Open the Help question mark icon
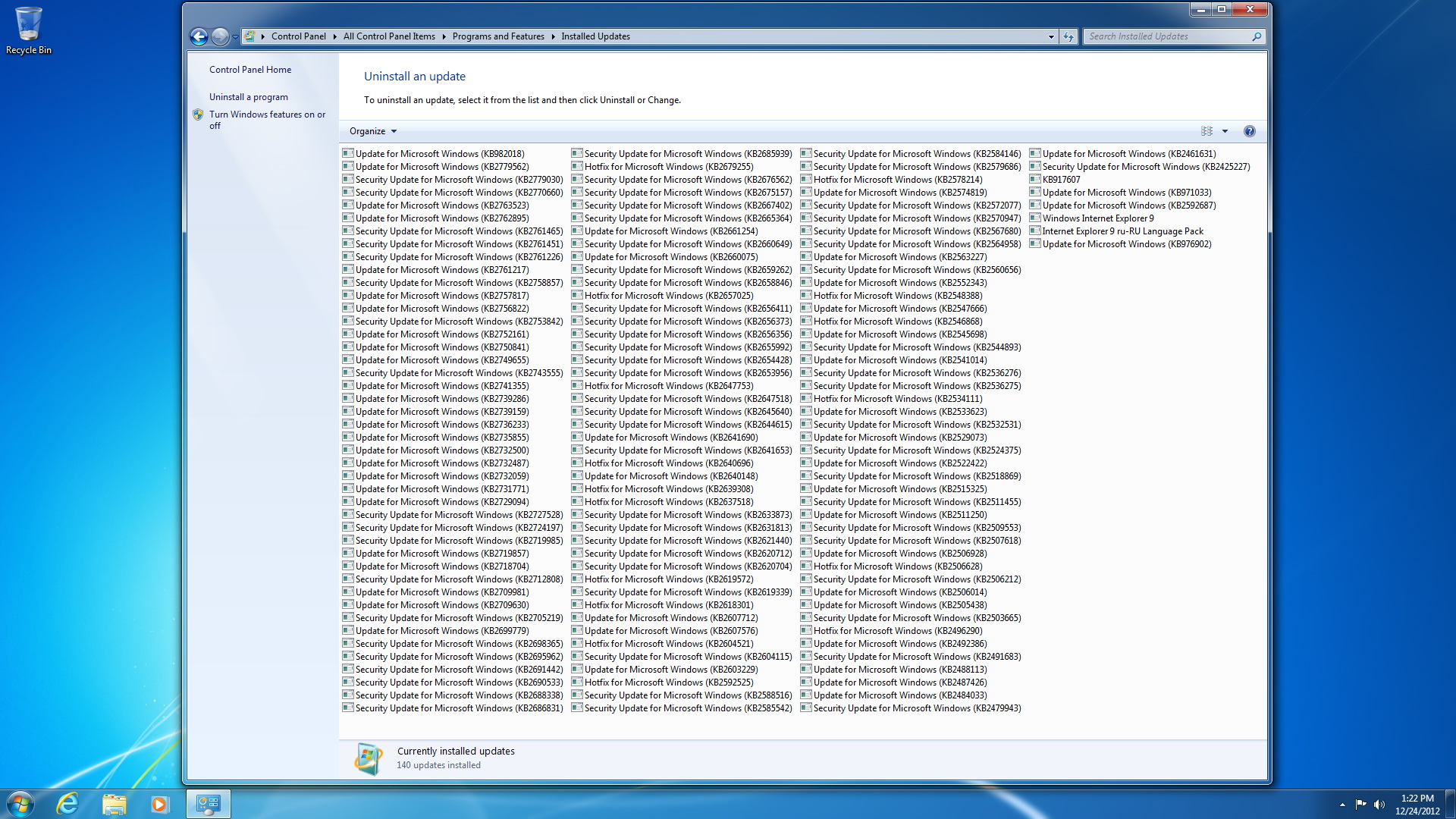This screenshot has height=819, width=1456. pyautogui.click(x=1249, y=131)
